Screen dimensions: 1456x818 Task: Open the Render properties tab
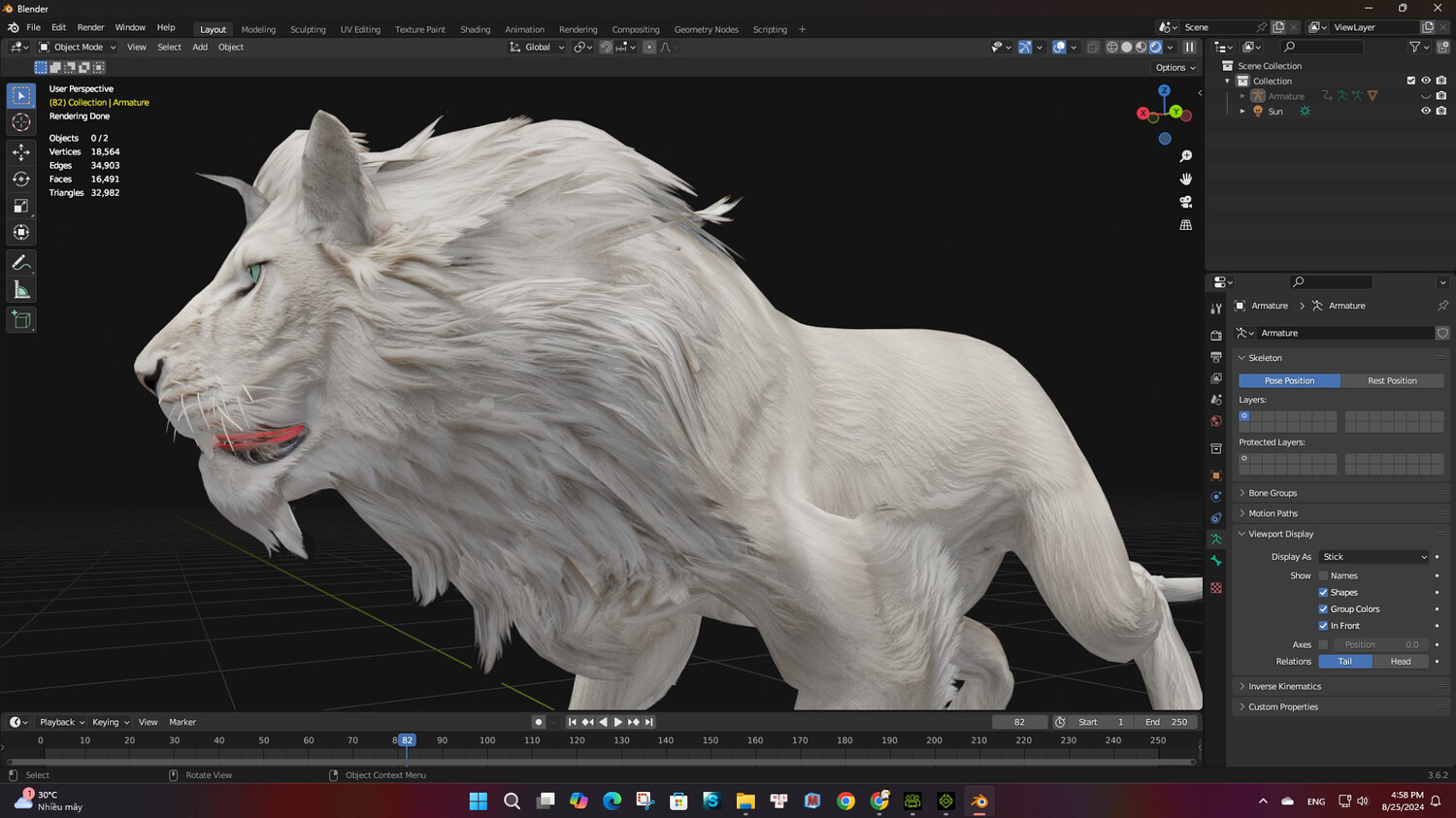pyautogui.click(x=1216, y=336)
